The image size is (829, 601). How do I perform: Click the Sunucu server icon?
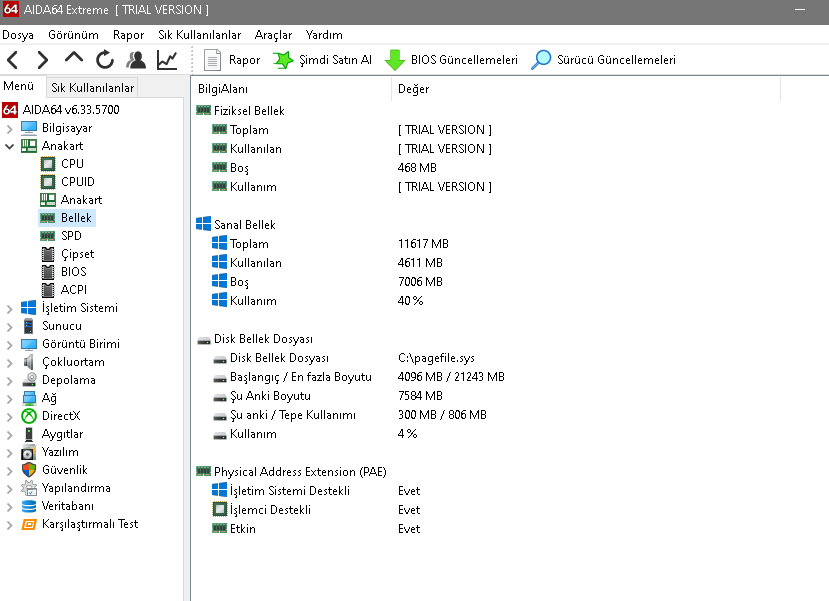29,326
